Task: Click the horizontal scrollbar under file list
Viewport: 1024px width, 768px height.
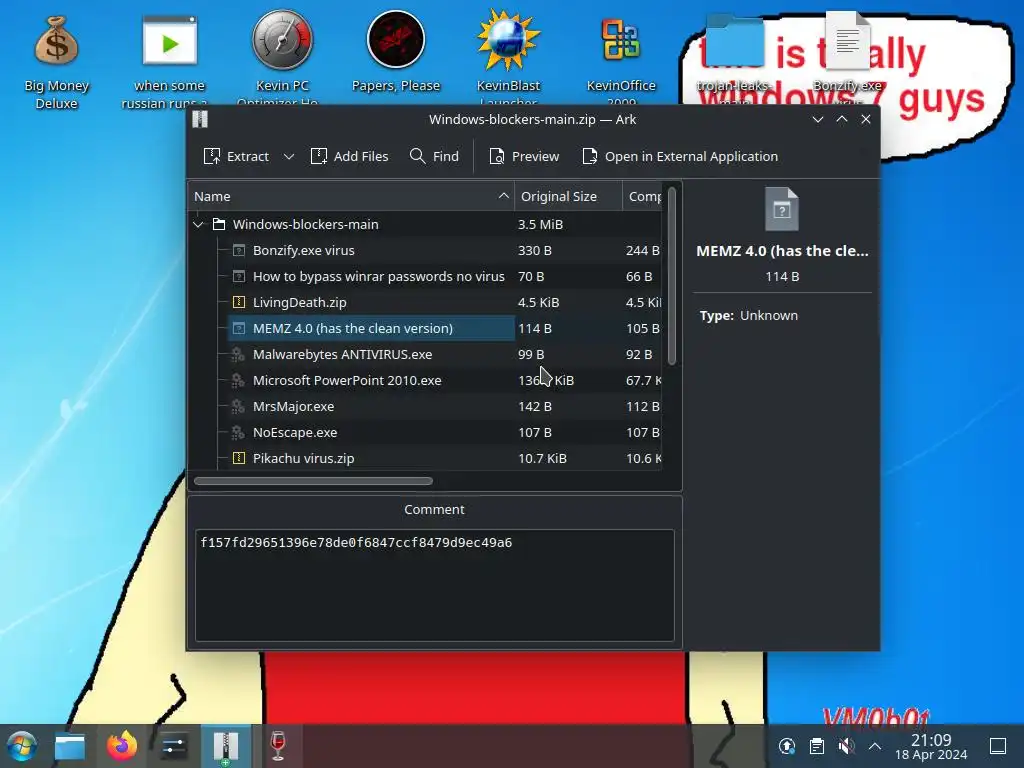Action: 313,481
